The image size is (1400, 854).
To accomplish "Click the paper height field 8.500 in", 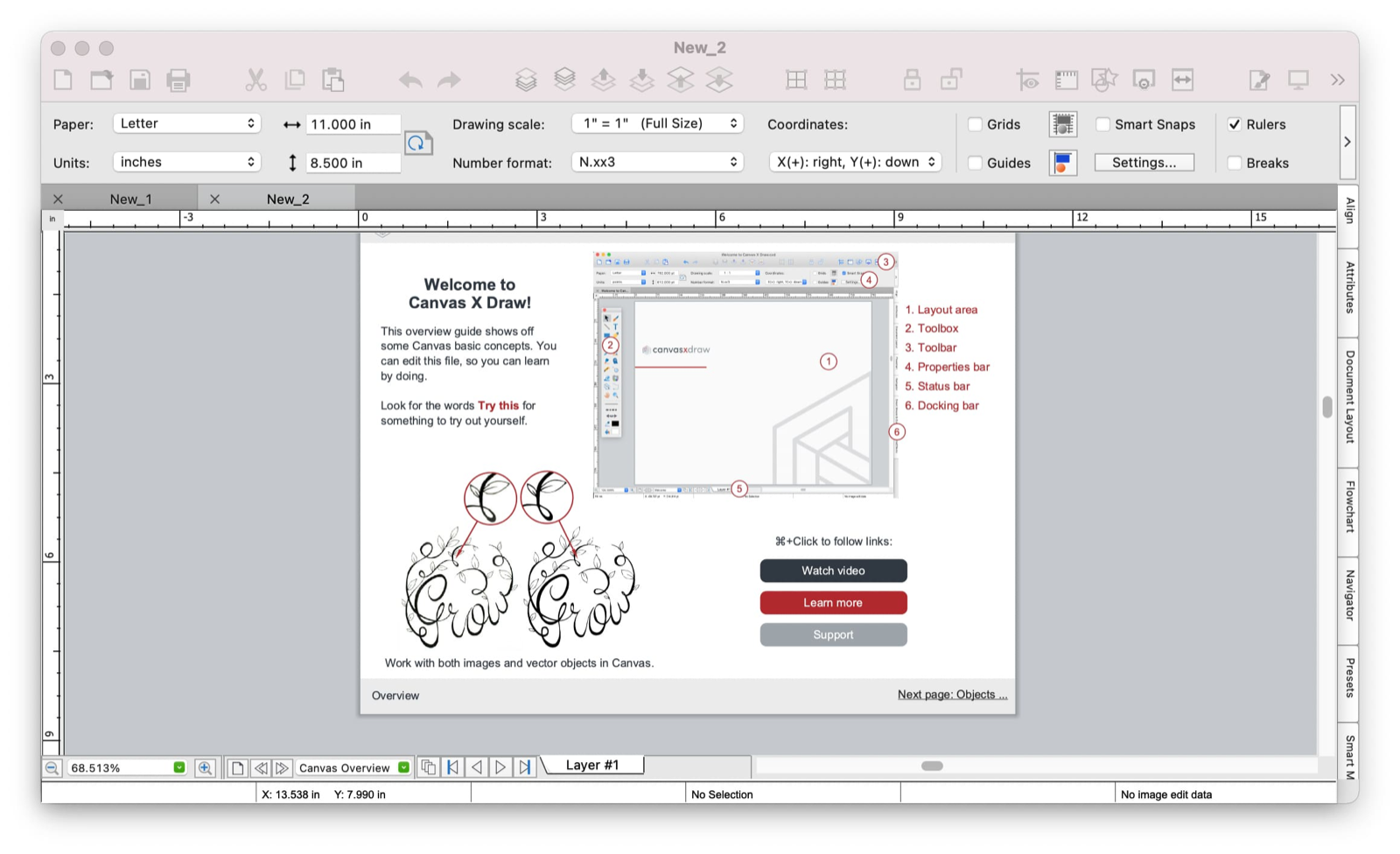I will pos(353,163).
